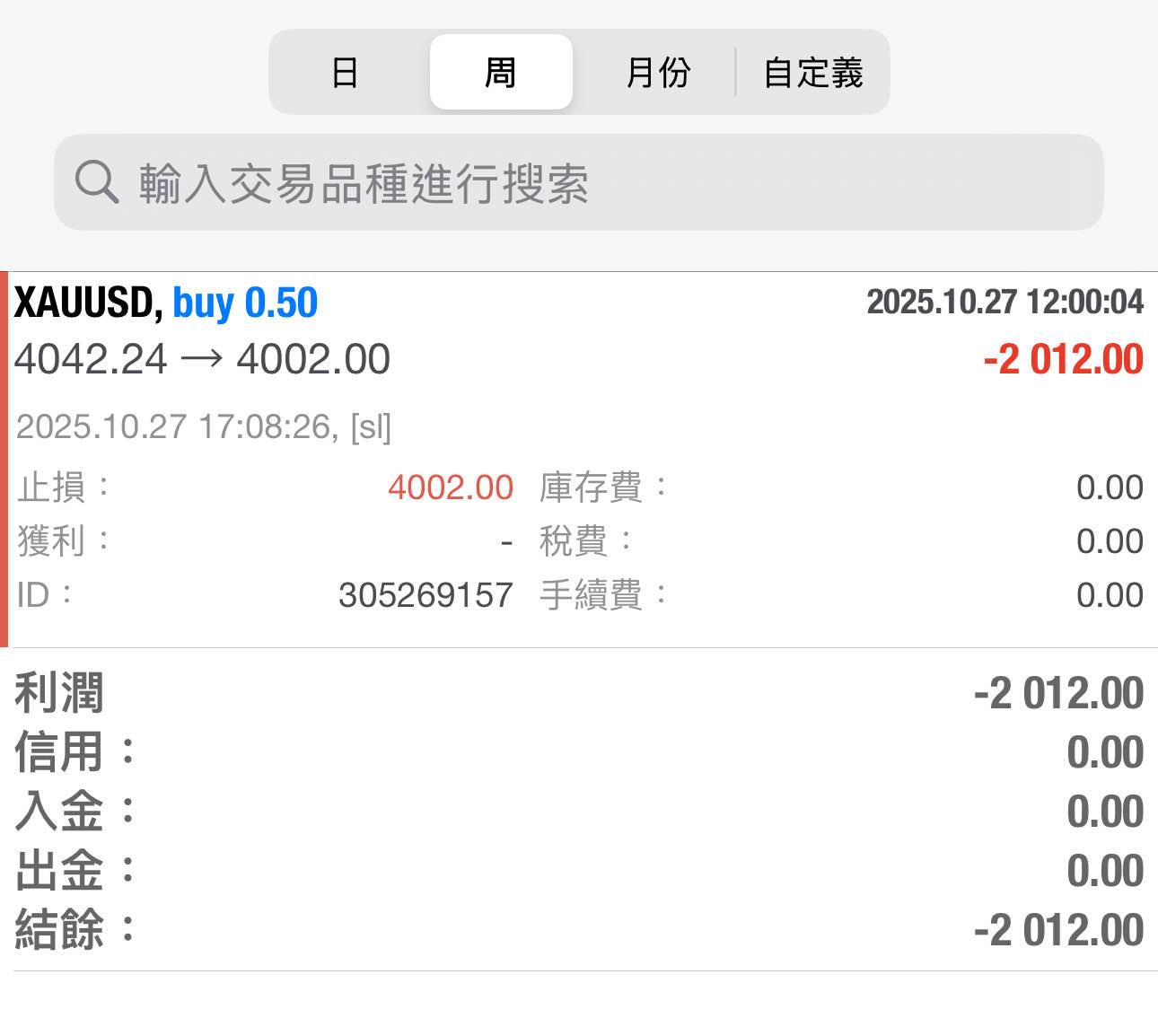Tap the red trade loss -2 012.00
This screenshot has width=1158, height=1036.
[1063, 359]
